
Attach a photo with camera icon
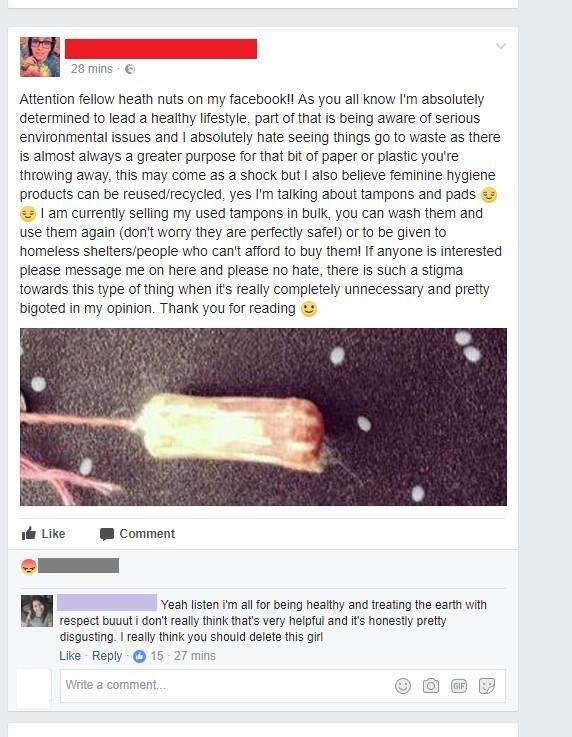click(x=431, y=686)
